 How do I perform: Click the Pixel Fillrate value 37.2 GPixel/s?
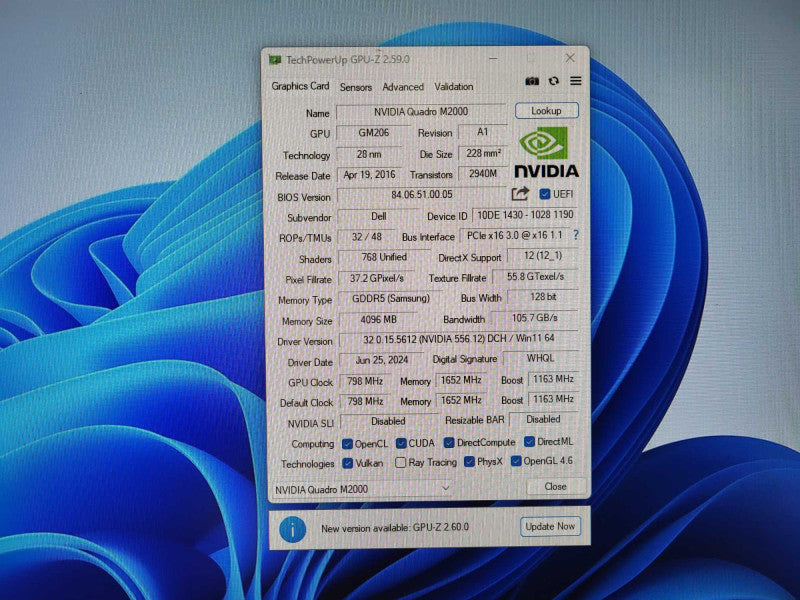[377, 278]
